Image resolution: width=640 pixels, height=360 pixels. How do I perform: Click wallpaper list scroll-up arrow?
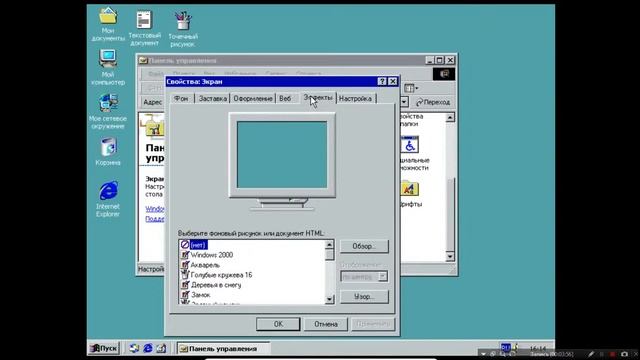tap(329, 245)
